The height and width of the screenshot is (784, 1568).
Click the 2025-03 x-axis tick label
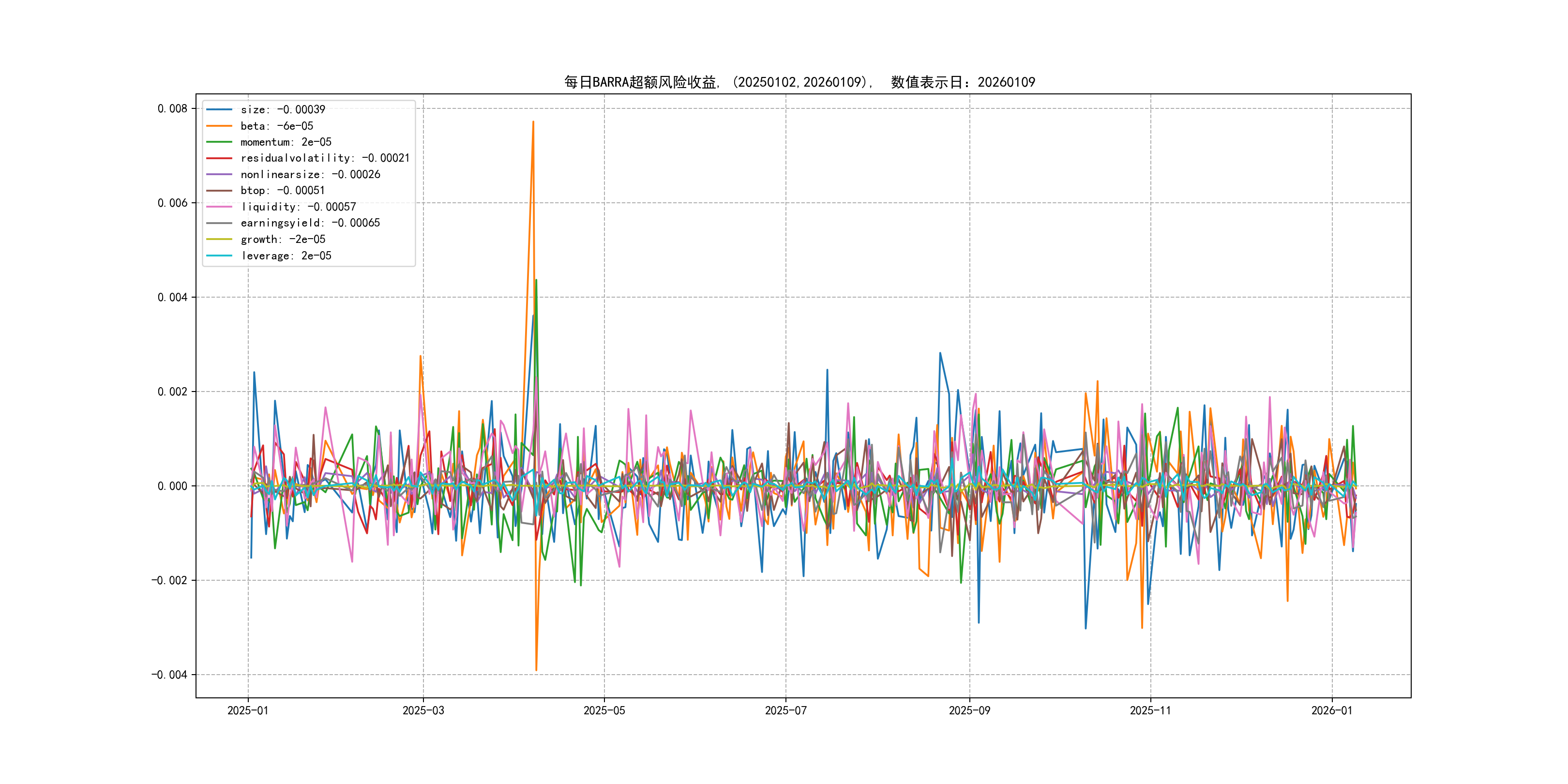click(423, 710)
